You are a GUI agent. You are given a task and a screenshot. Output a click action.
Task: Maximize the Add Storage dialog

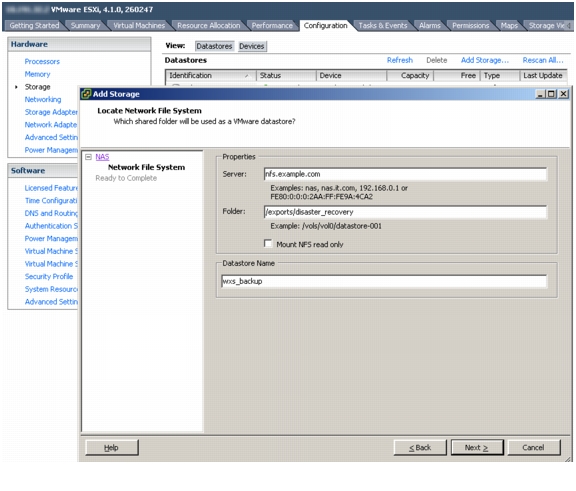pyautogui.click(x=551, y=94)
